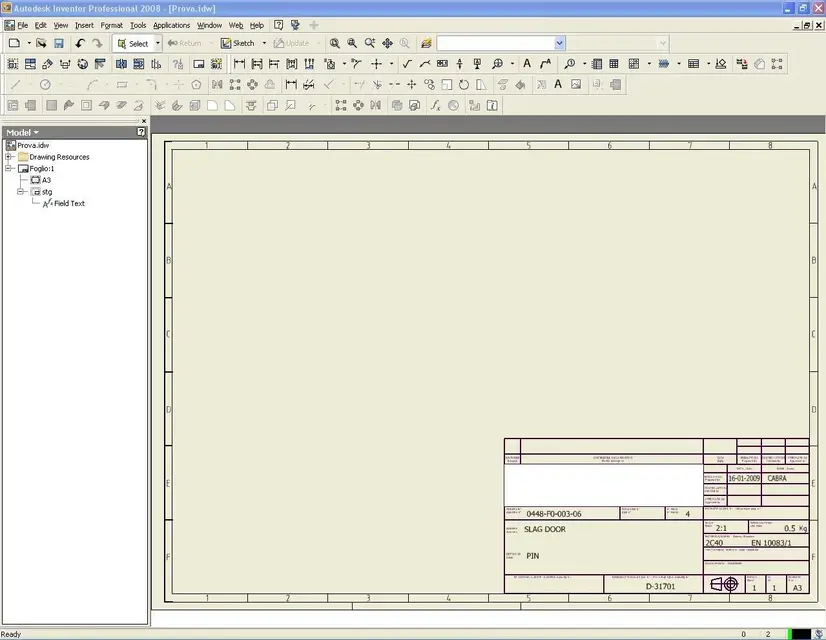Screen dimensions: 826x640
Task: Select the Welding Symbol tool
Action: click(x=425, y=64)
